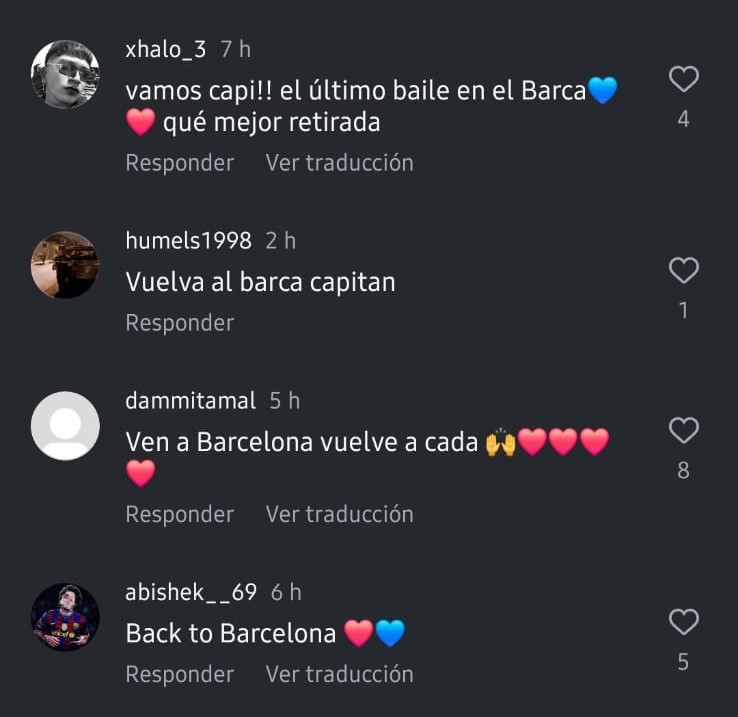Open xhalo_3's profile picture
This screenshot has height=717, width=738.
point(65,74)
